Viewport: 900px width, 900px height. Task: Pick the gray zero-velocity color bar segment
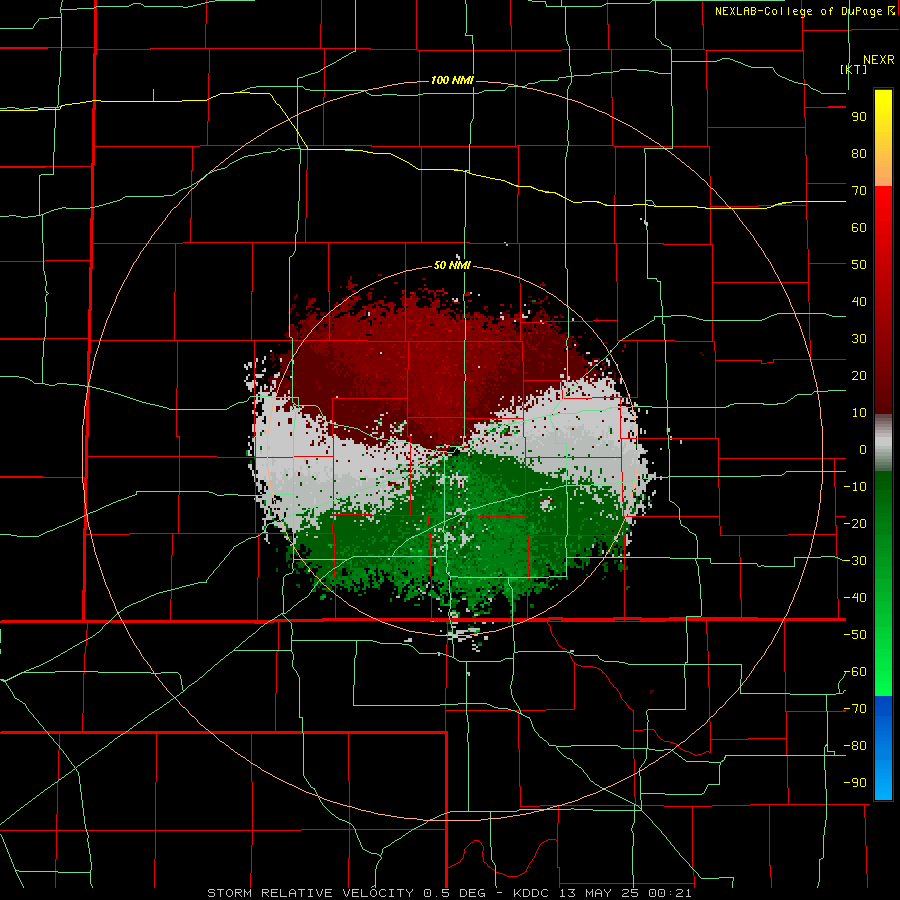[x=883, y=443]
